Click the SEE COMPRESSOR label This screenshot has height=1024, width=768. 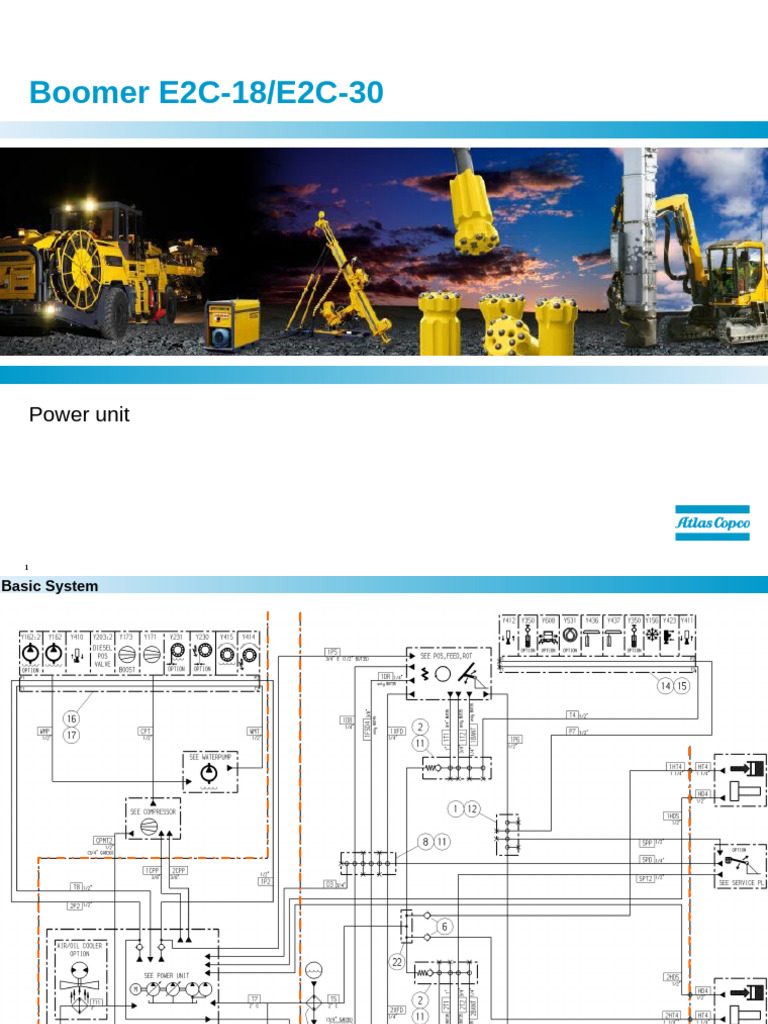point(153,812)
